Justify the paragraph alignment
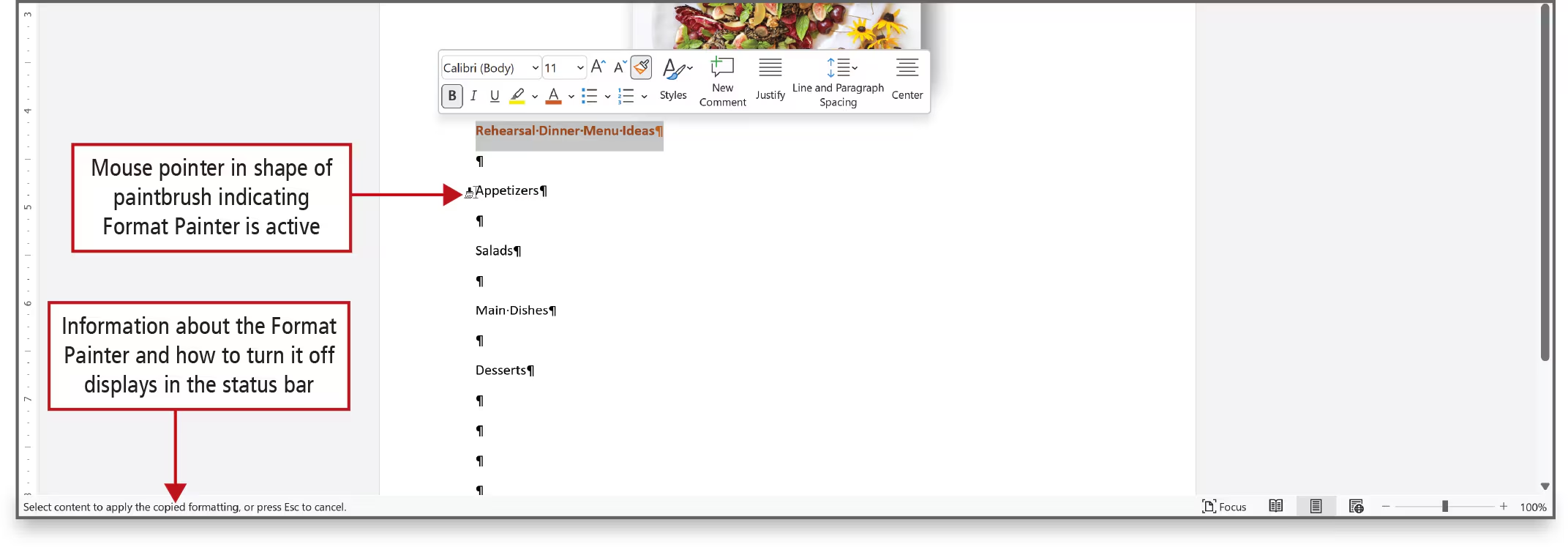The image size is (1568, 547). pos(770,79)
